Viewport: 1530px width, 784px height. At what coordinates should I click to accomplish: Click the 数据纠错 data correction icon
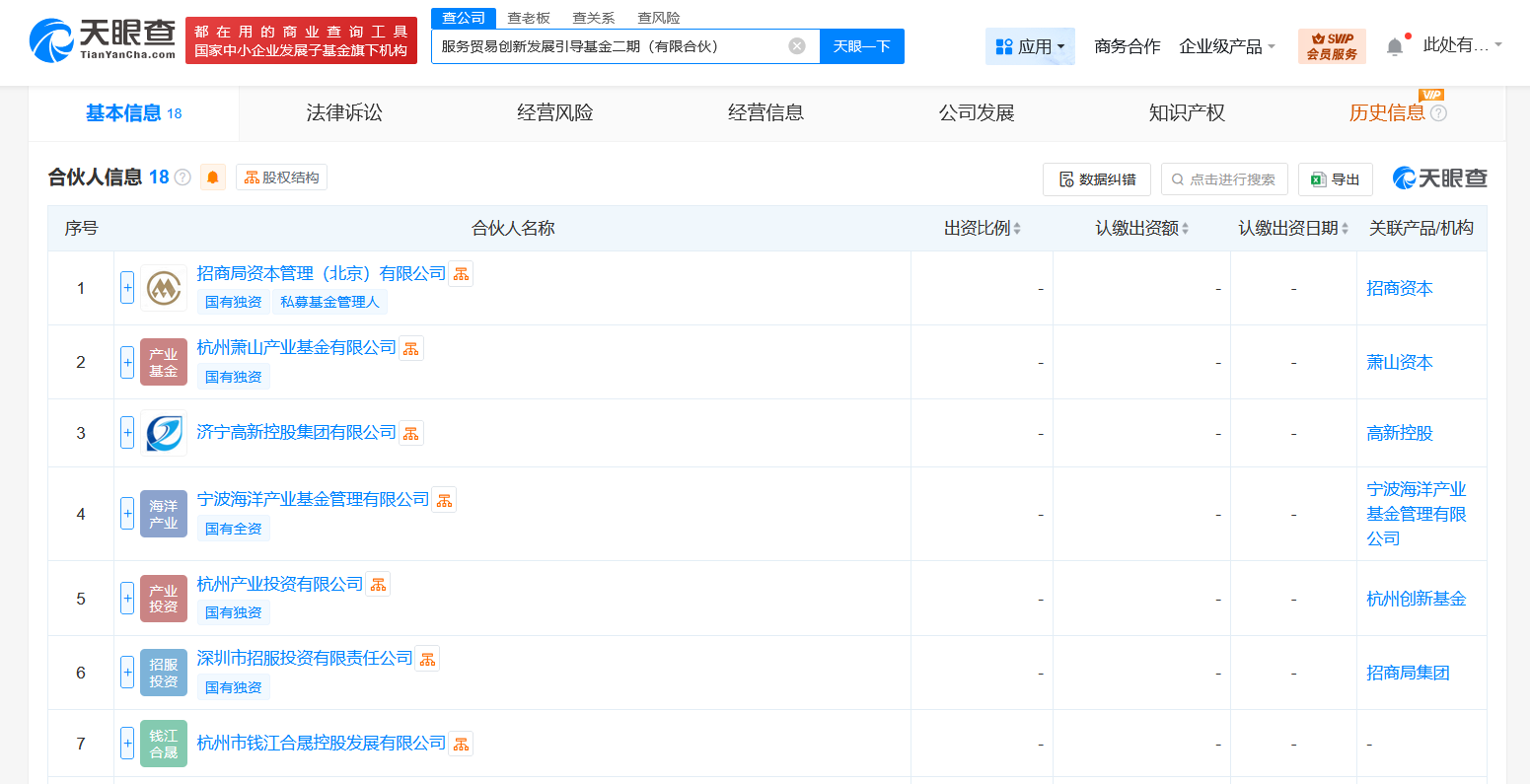tap(1066, 179)
